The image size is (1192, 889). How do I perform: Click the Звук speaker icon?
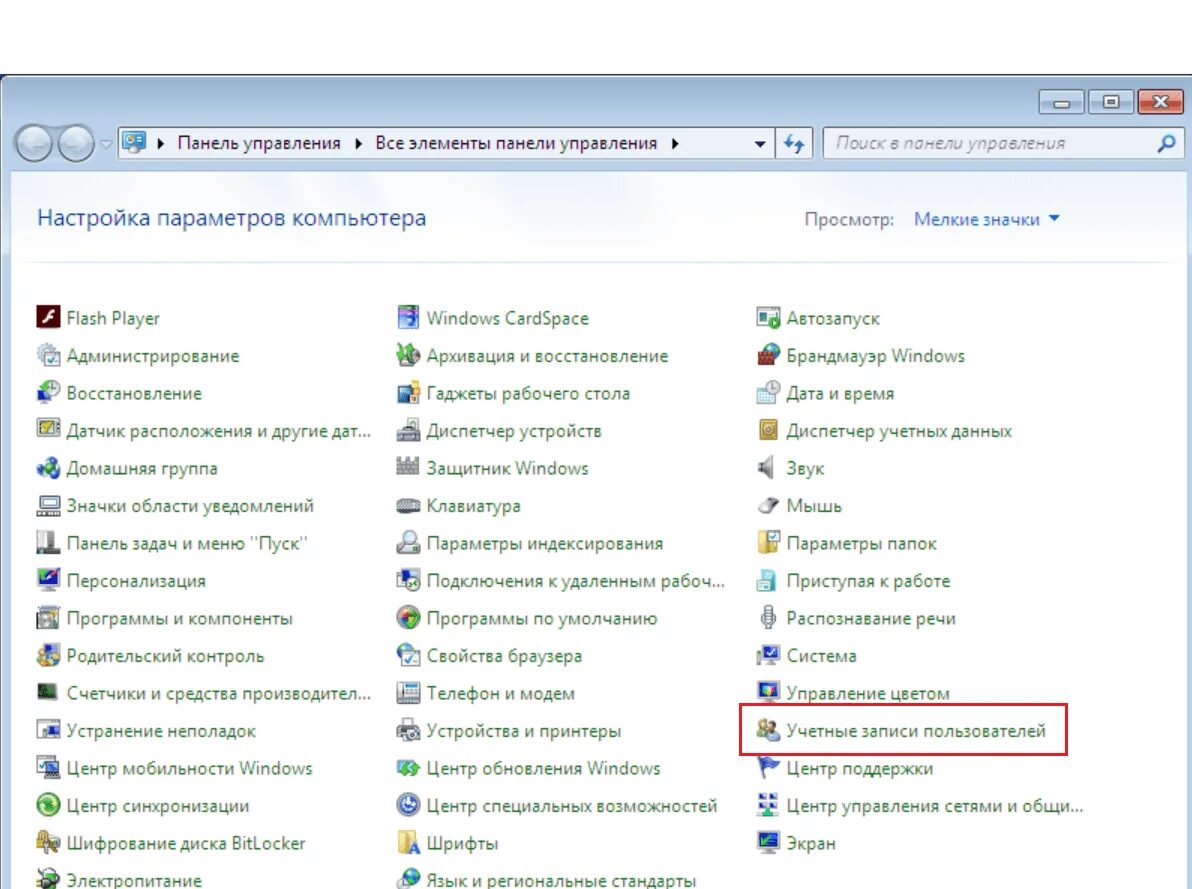click(x=767, y=467)
